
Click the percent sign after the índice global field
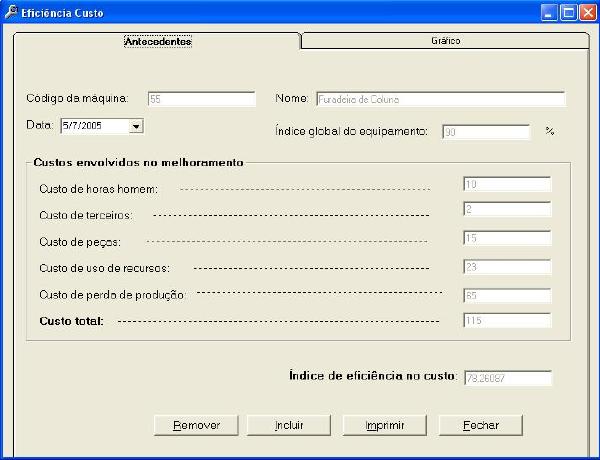click(550, 131)
